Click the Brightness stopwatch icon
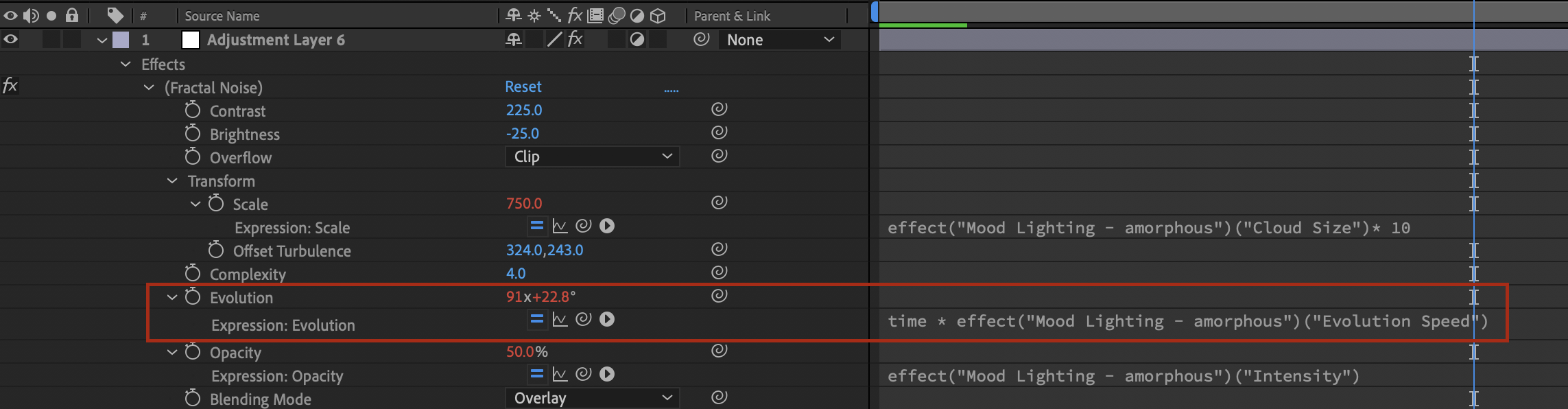The height and width of the screenshot is (409, 1568). click(193, 133)
